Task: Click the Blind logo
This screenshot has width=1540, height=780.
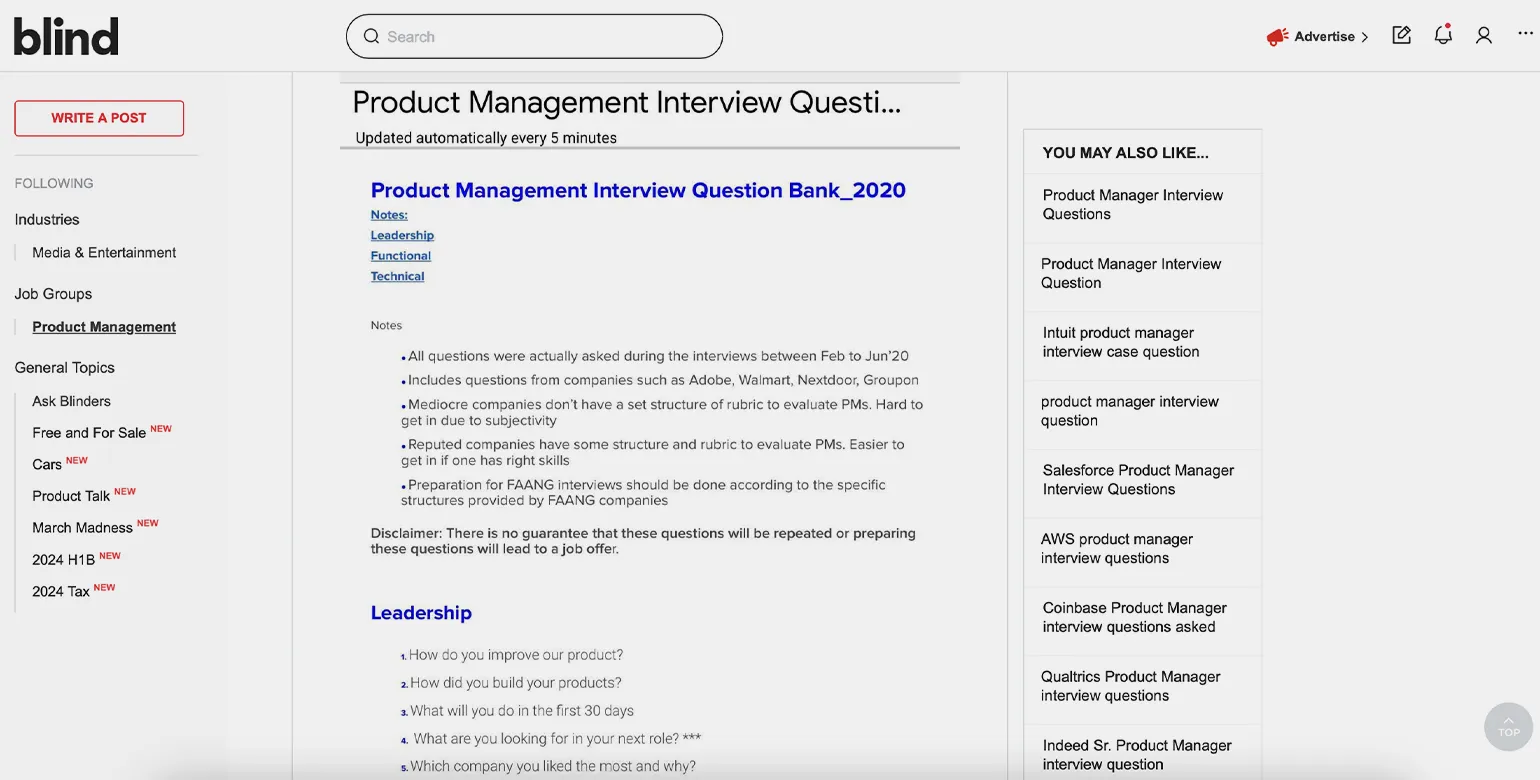Action: tap(66, 37)
